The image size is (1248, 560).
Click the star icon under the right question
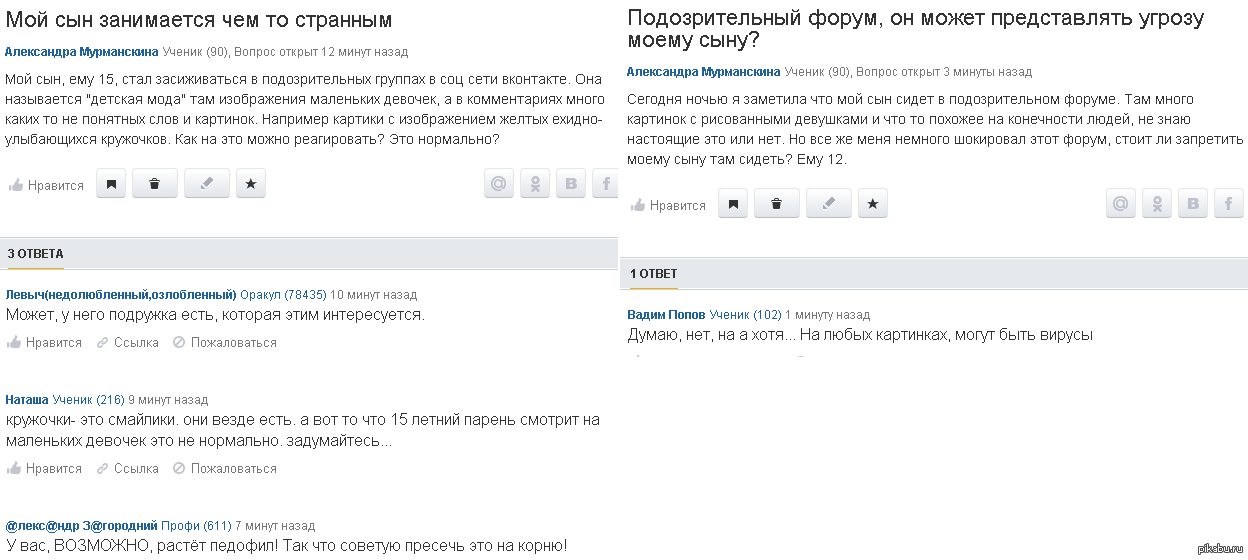[873, 204]
